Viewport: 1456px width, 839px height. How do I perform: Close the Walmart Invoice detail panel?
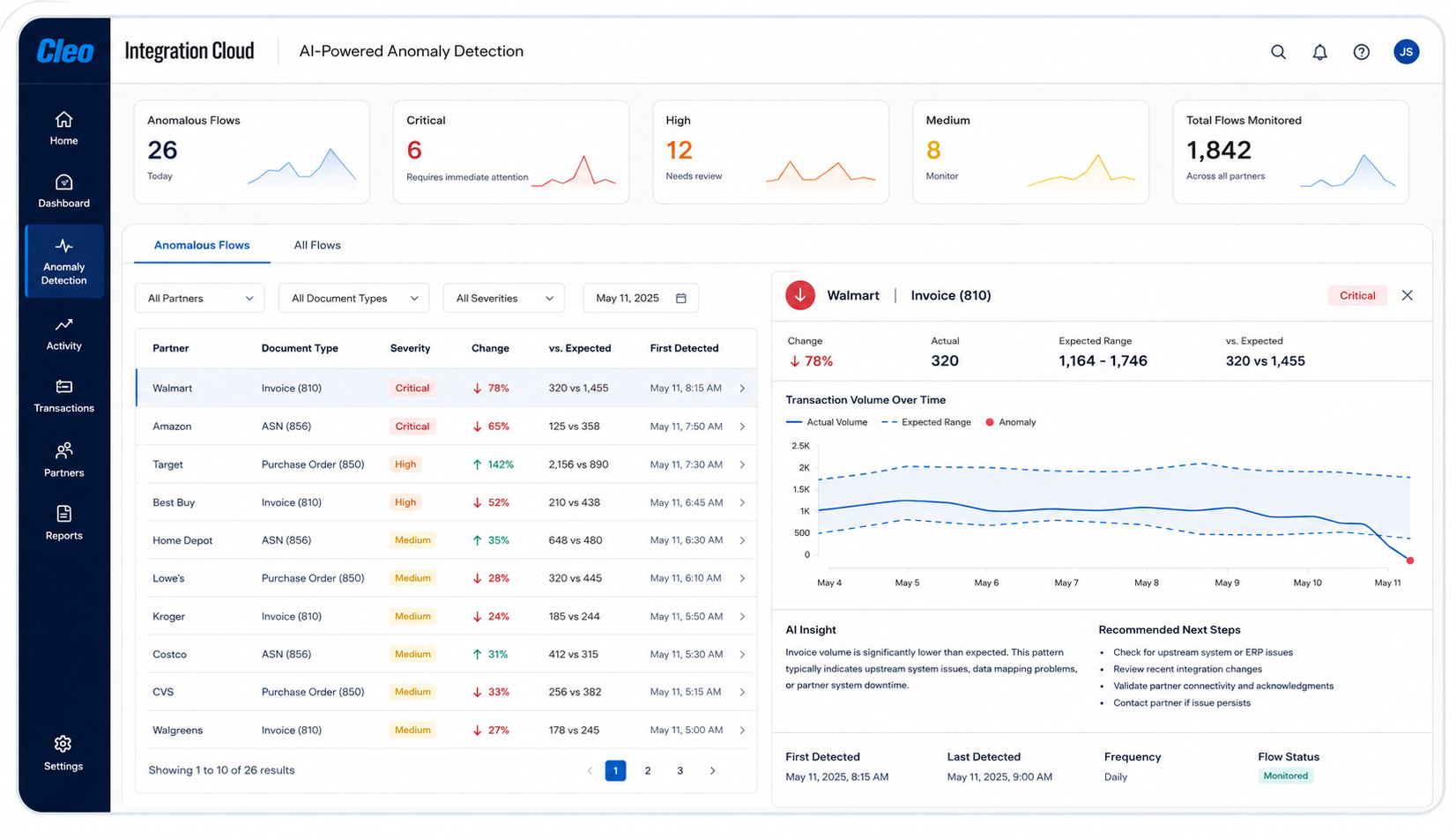(x=1408, y=295)
